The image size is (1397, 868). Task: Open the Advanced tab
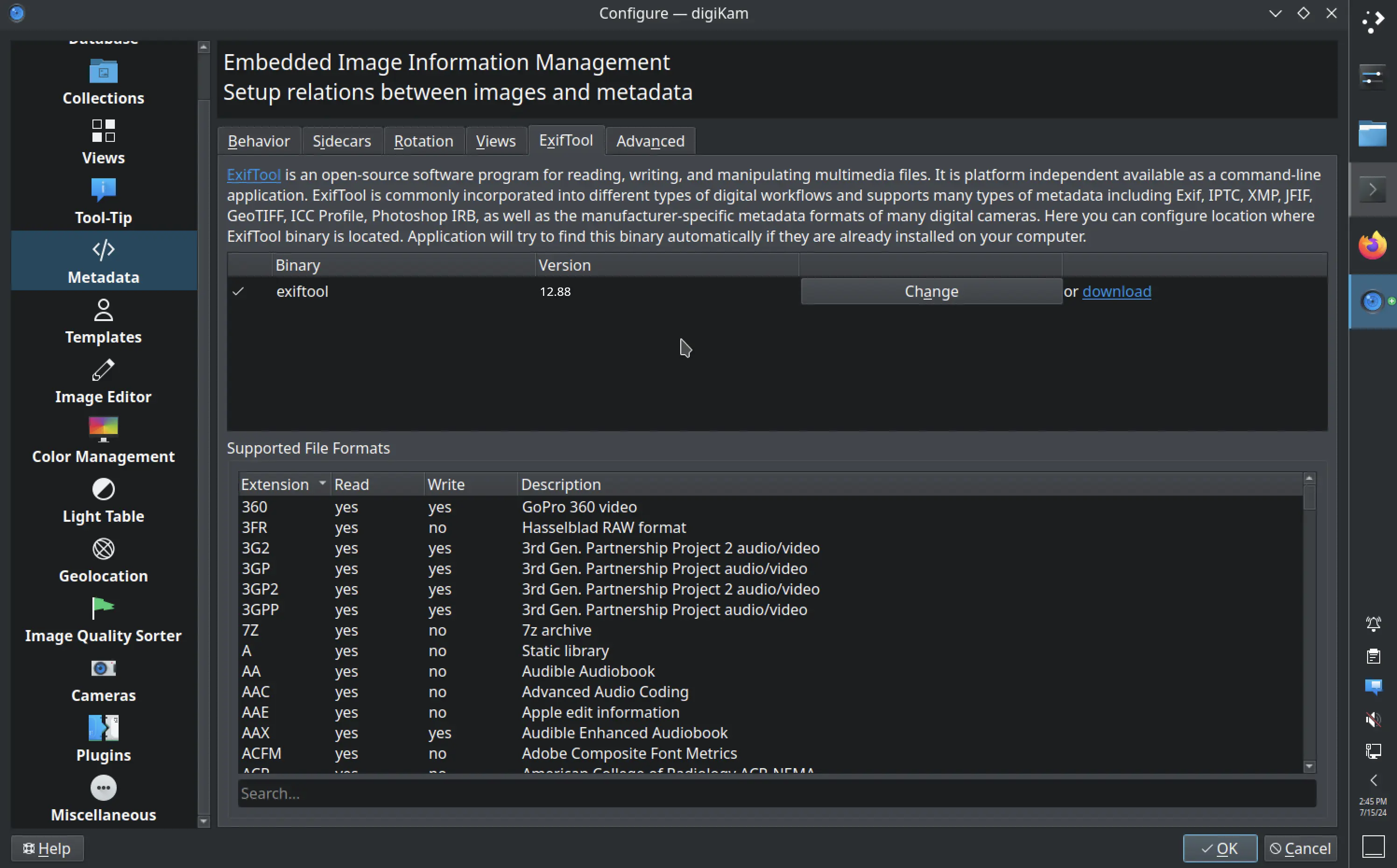pyautogui.click(x=650, y=141)
